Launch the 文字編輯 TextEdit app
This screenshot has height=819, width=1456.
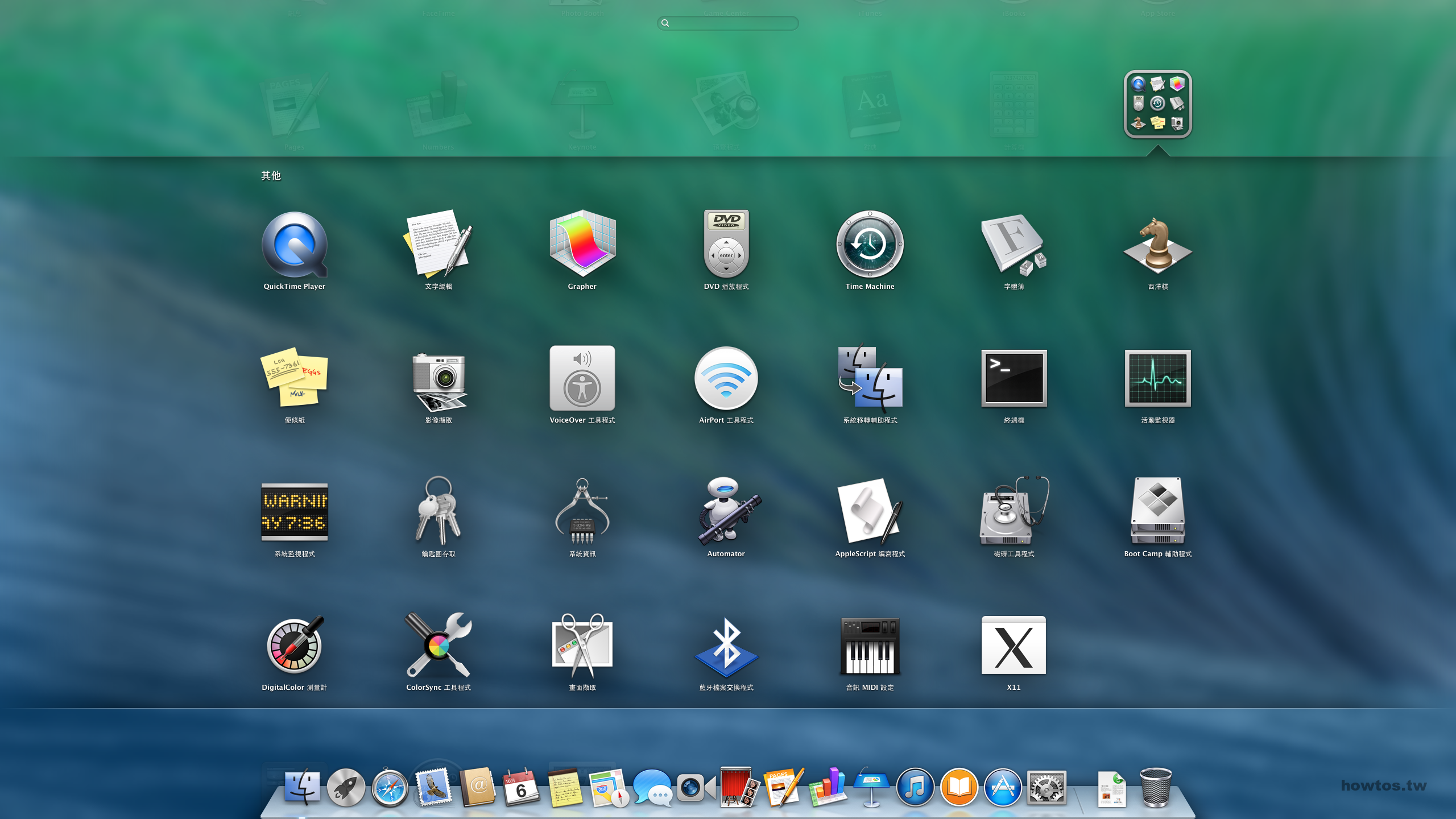[438, 245]
